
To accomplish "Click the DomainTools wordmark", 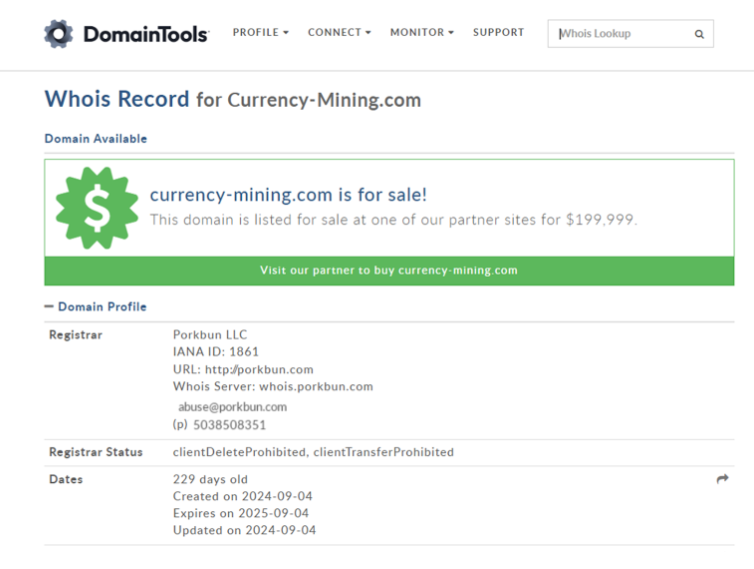I will coord(146,34).
